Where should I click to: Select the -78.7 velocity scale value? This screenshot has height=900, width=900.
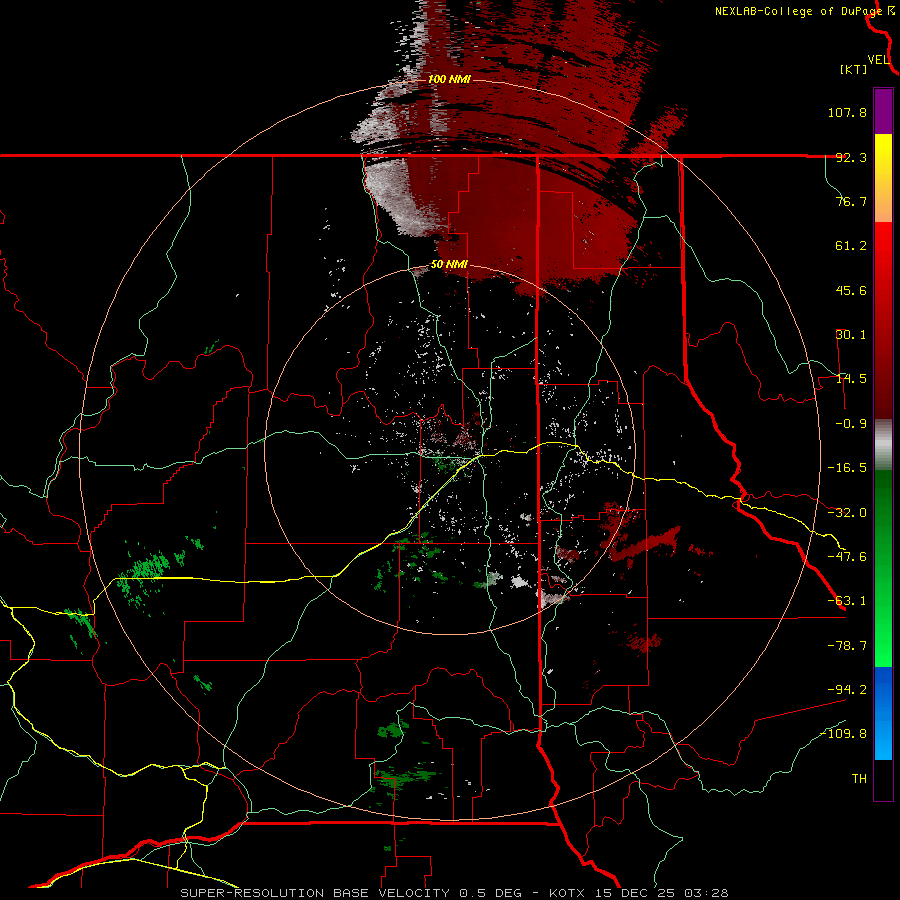click(847, 646)
